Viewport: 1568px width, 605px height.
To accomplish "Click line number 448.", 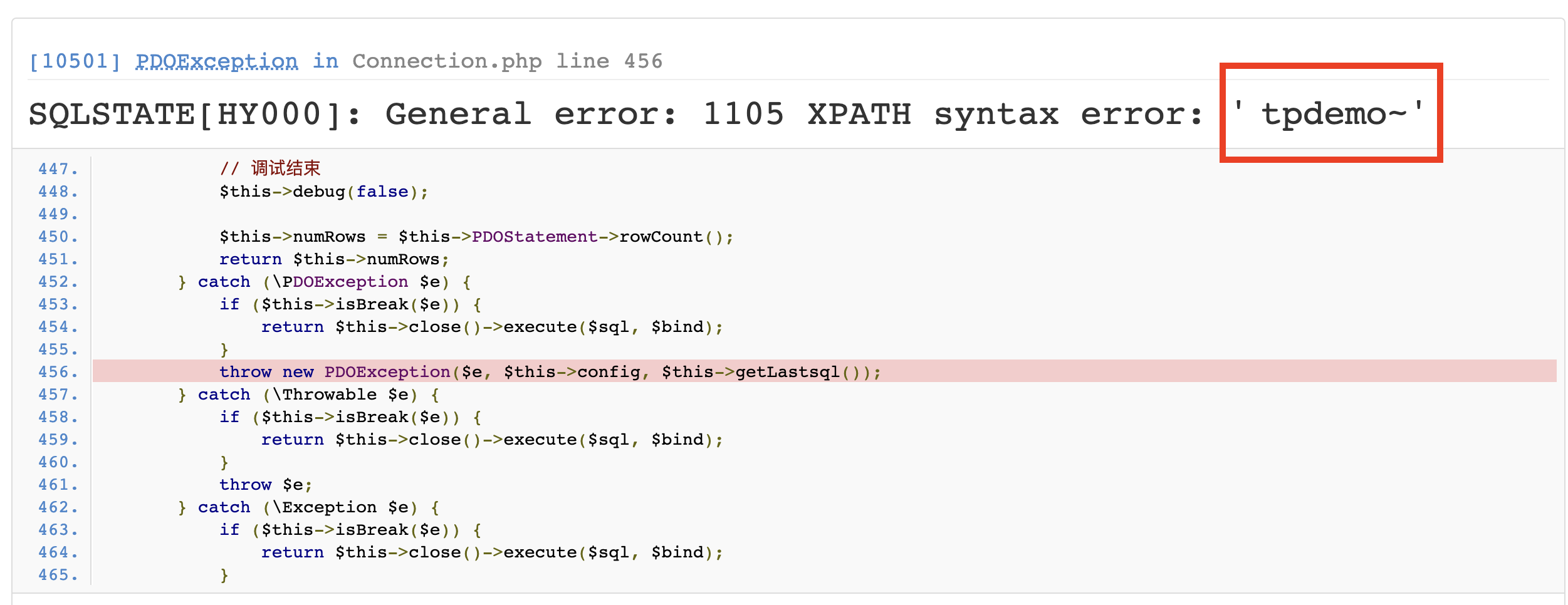I will tap(58, 192).
